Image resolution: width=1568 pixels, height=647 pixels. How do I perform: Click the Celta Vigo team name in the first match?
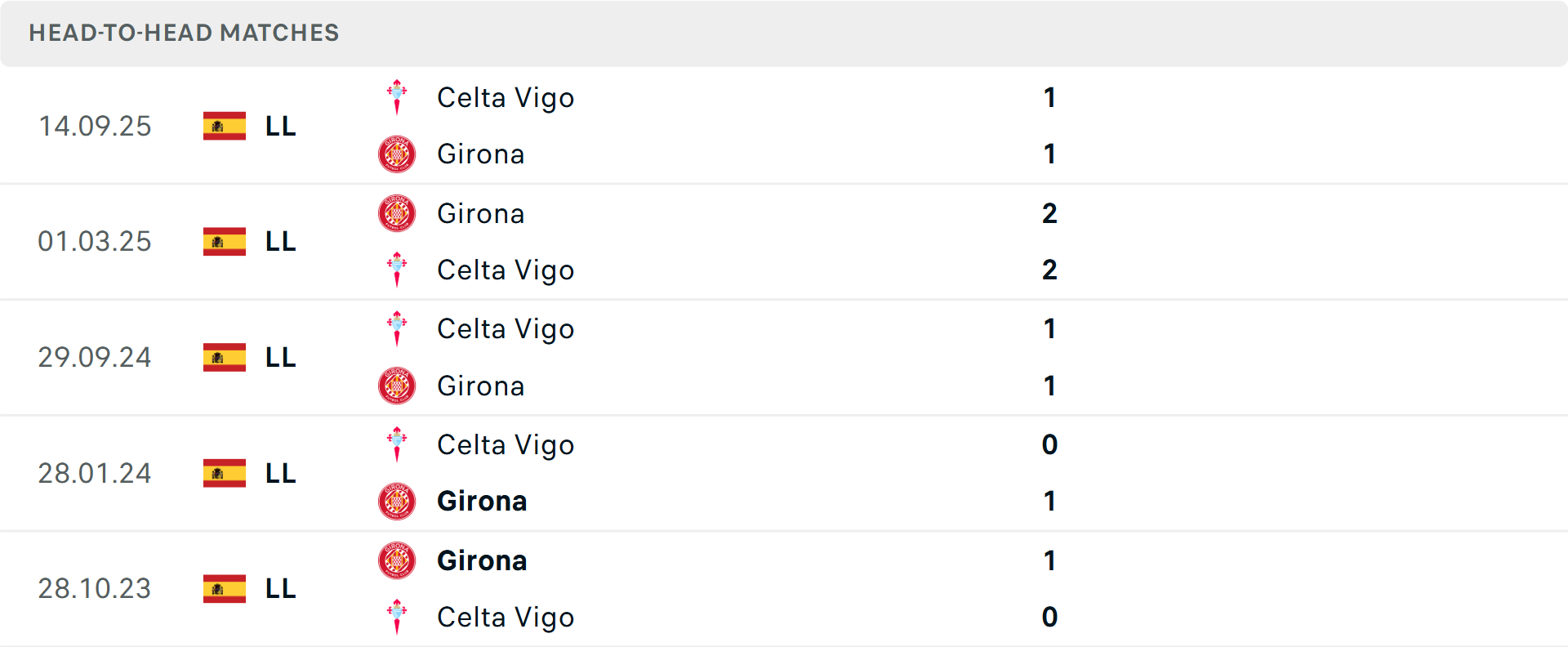506,96
